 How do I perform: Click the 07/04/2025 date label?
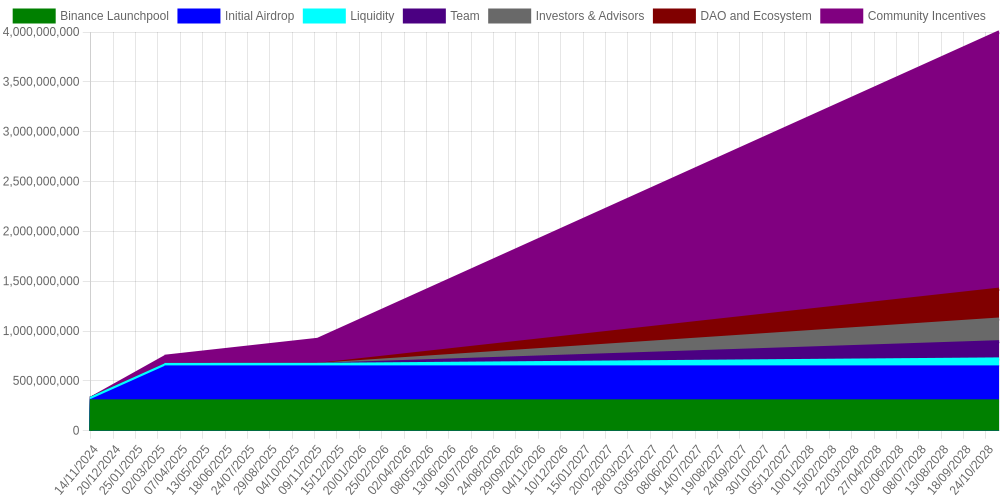[x=165, y=469]
